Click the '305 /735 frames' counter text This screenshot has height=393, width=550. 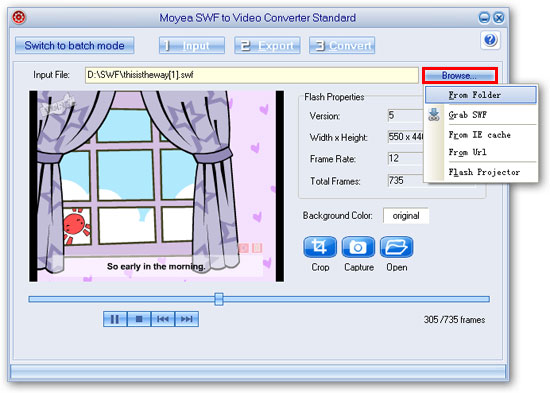pos(454,320)
